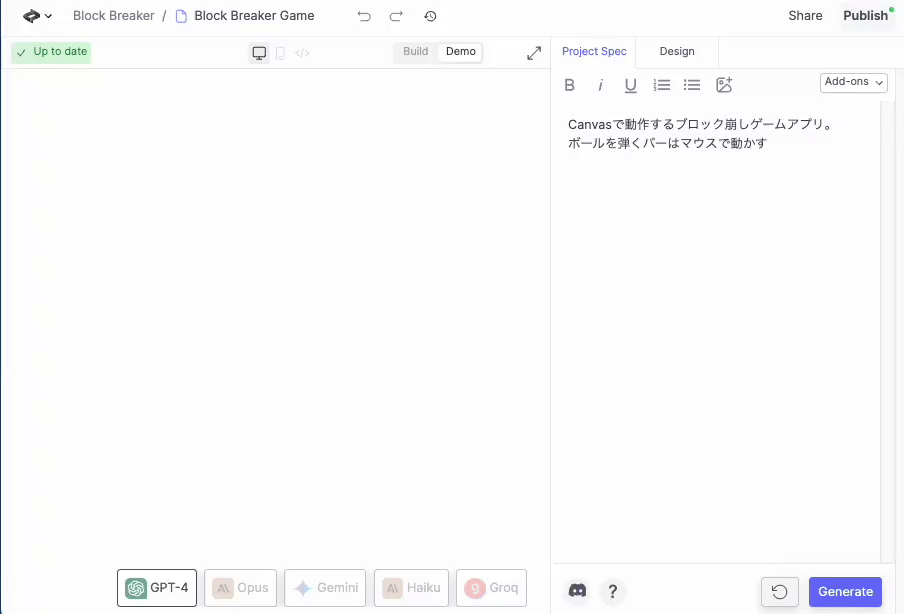Switch to desktop preview mode
Viewport: 904px width, 614px height.
[259, 53]
